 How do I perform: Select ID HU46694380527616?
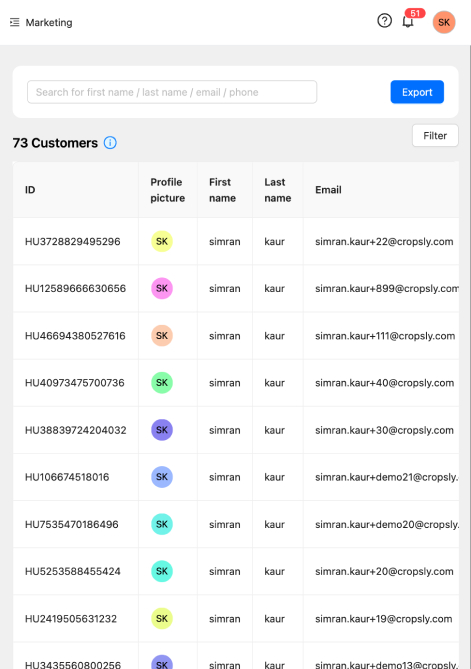click(75, 336)
